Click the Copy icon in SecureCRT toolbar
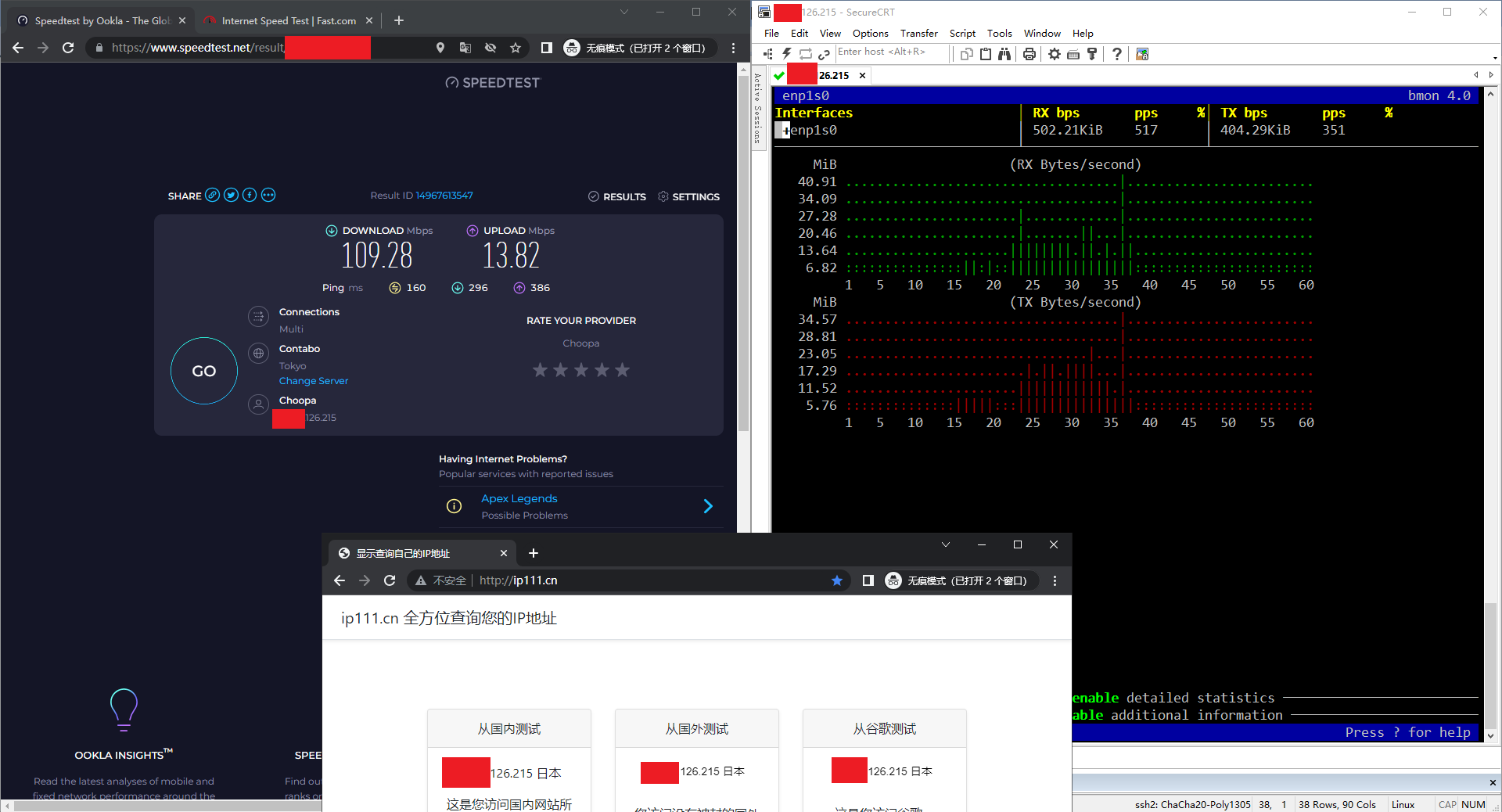Screen dimensions: 1502x812 (x=967, y=54)
